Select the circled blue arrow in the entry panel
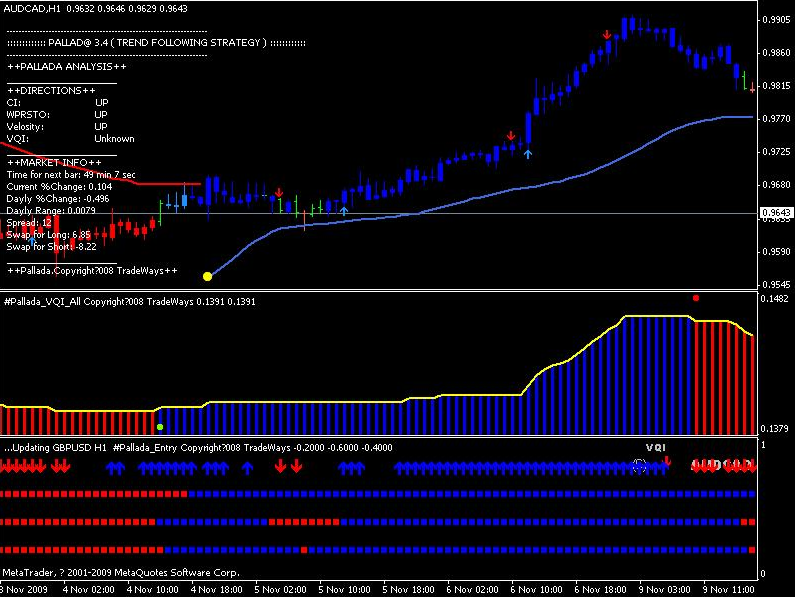Image resolution: width=795 pixels, height=597 pixels. tap(639, 466)
